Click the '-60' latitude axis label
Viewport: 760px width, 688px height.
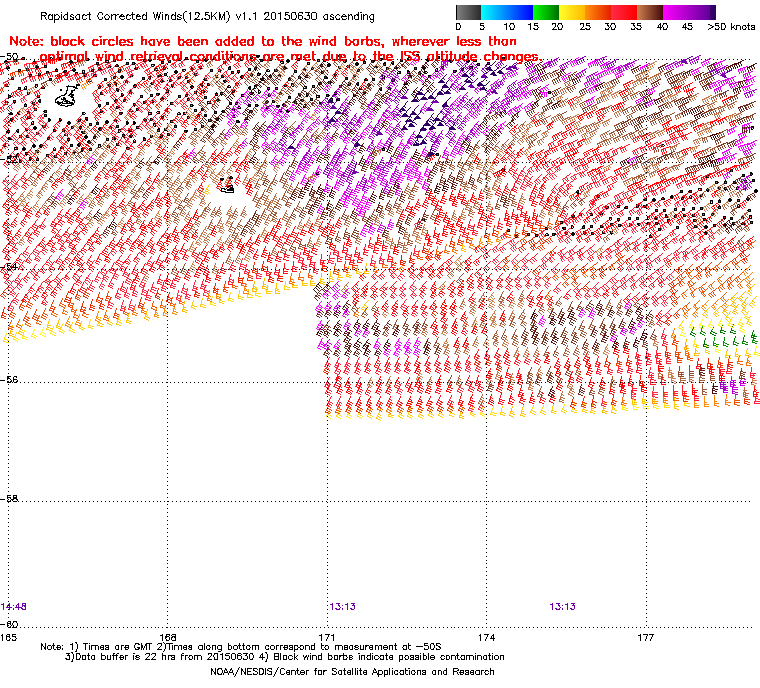click(x=10, y=624)
